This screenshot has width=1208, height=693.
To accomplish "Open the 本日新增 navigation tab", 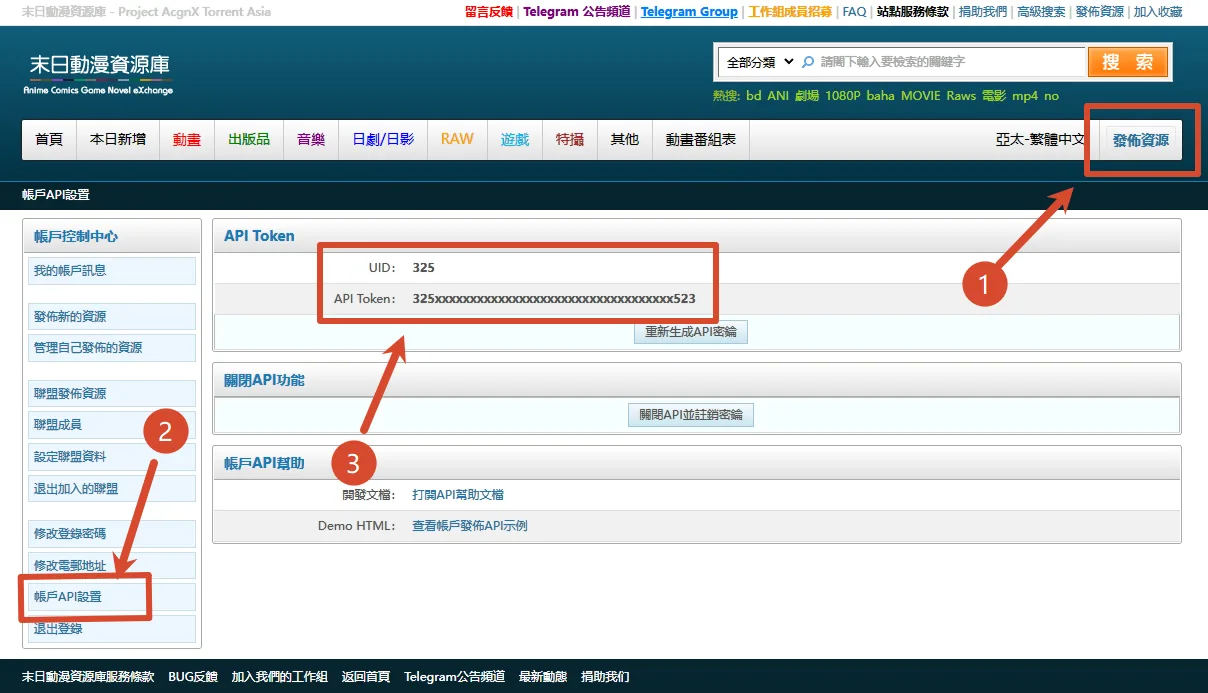I will [x=118, y=140].
